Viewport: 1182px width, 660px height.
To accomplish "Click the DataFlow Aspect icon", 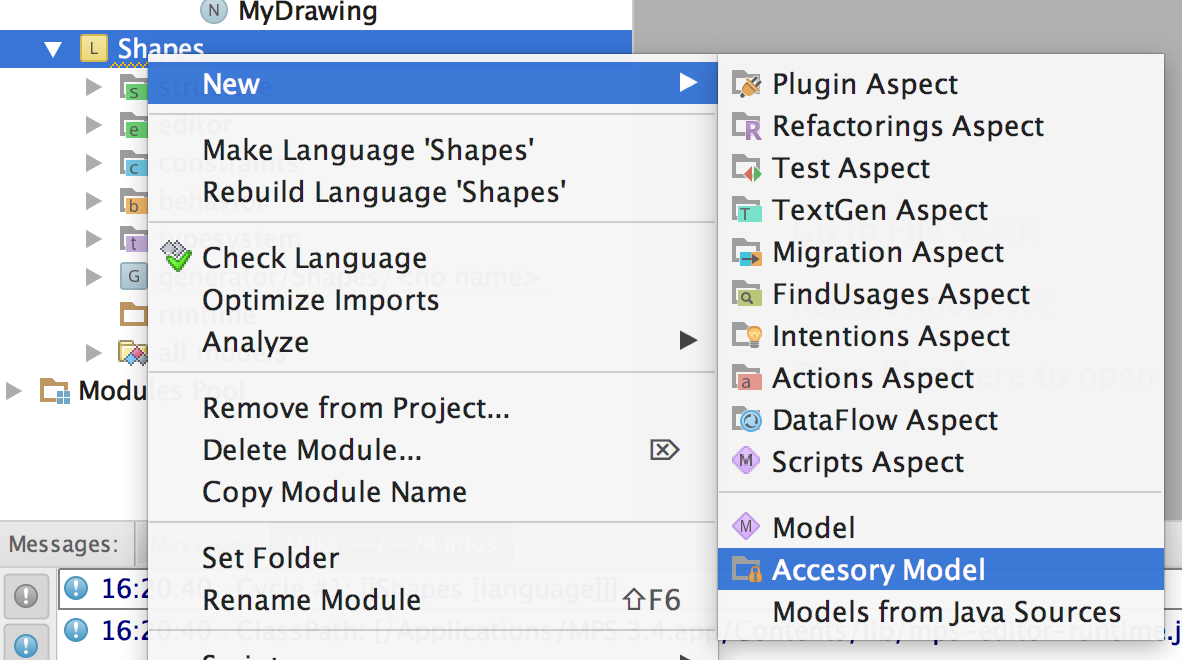I will (x=747, y=421).
